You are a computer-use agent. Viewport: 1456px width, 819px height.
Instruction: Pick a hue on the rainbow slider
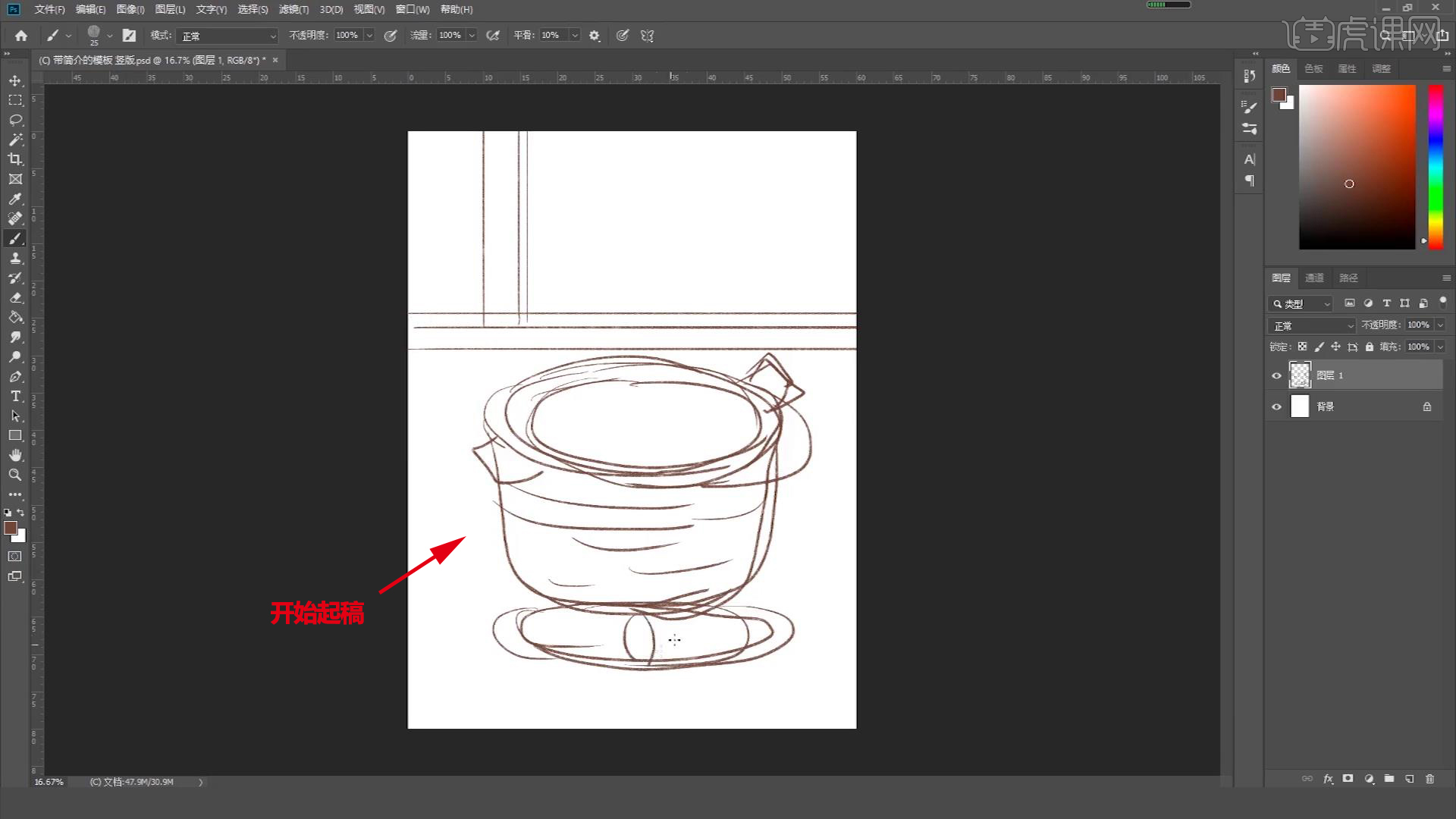point(1436,167)
